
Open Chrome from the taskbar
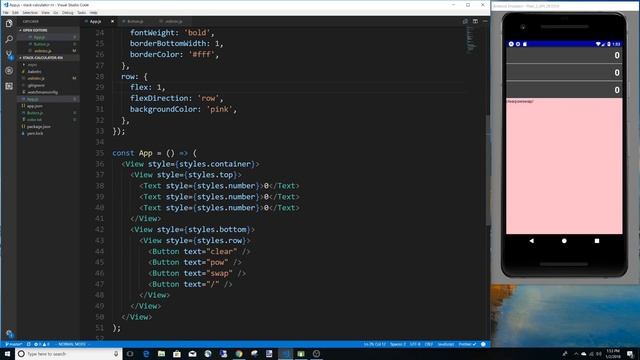click(x=239, y=353)
